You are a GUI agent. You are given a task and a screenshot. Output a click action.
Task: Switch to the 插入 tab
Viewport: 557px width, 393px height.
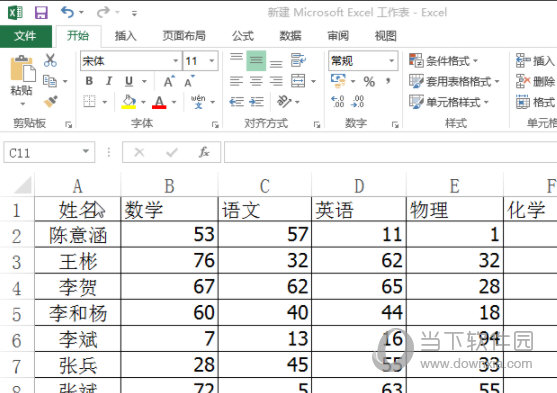point(125,36)
